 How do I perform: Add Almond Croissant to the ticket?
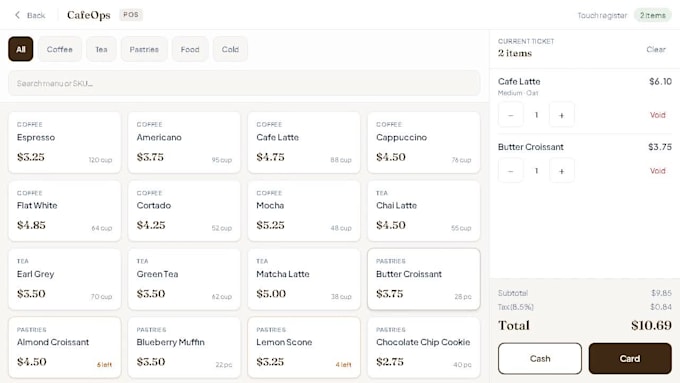point(65,347)
